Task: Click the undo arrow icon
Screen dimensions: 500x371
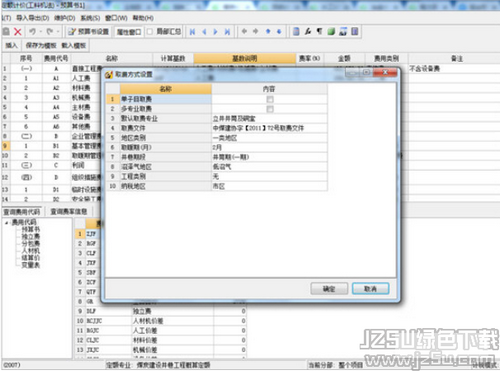Action: click(x=32, y=31)
